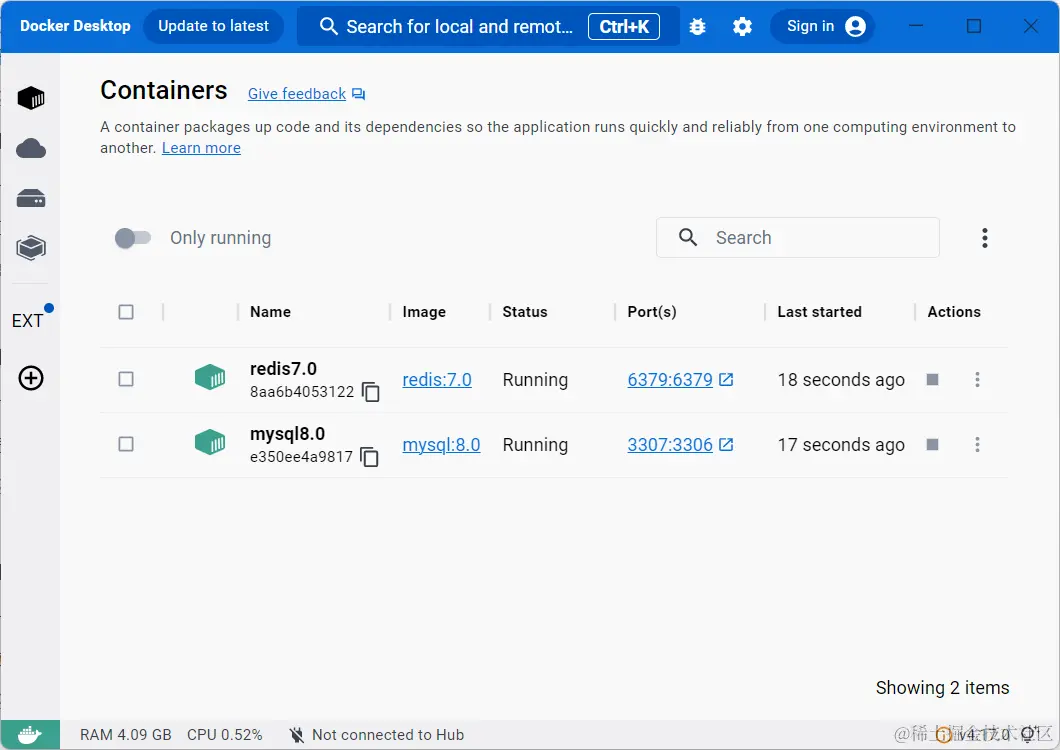This screenshot has width=1060, height=750.
Task: Open the Volumes sidebar icon
Action: pos(31,198)
